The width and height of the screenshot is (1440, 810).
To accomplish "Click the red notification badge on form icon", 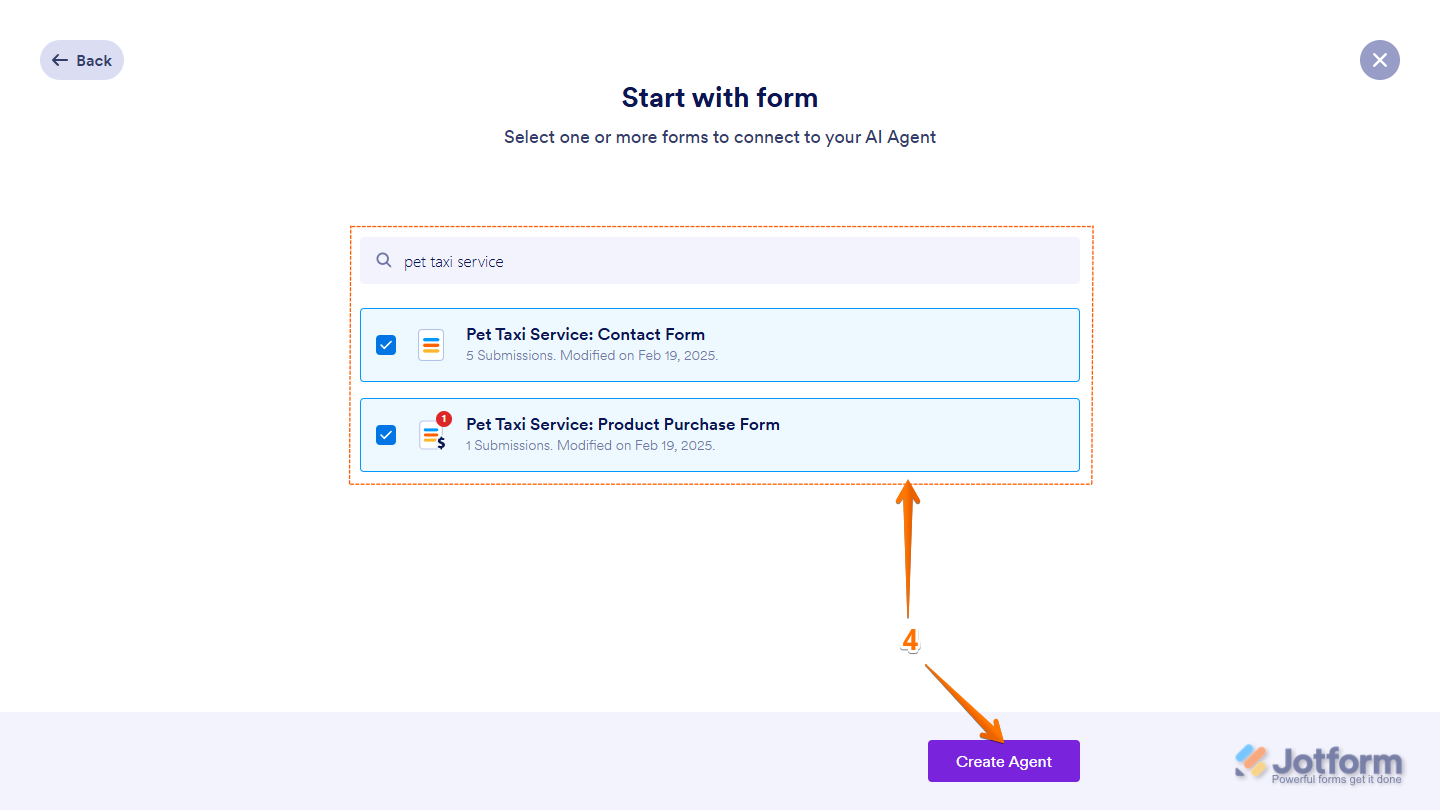I will click(x=444, y=419).
